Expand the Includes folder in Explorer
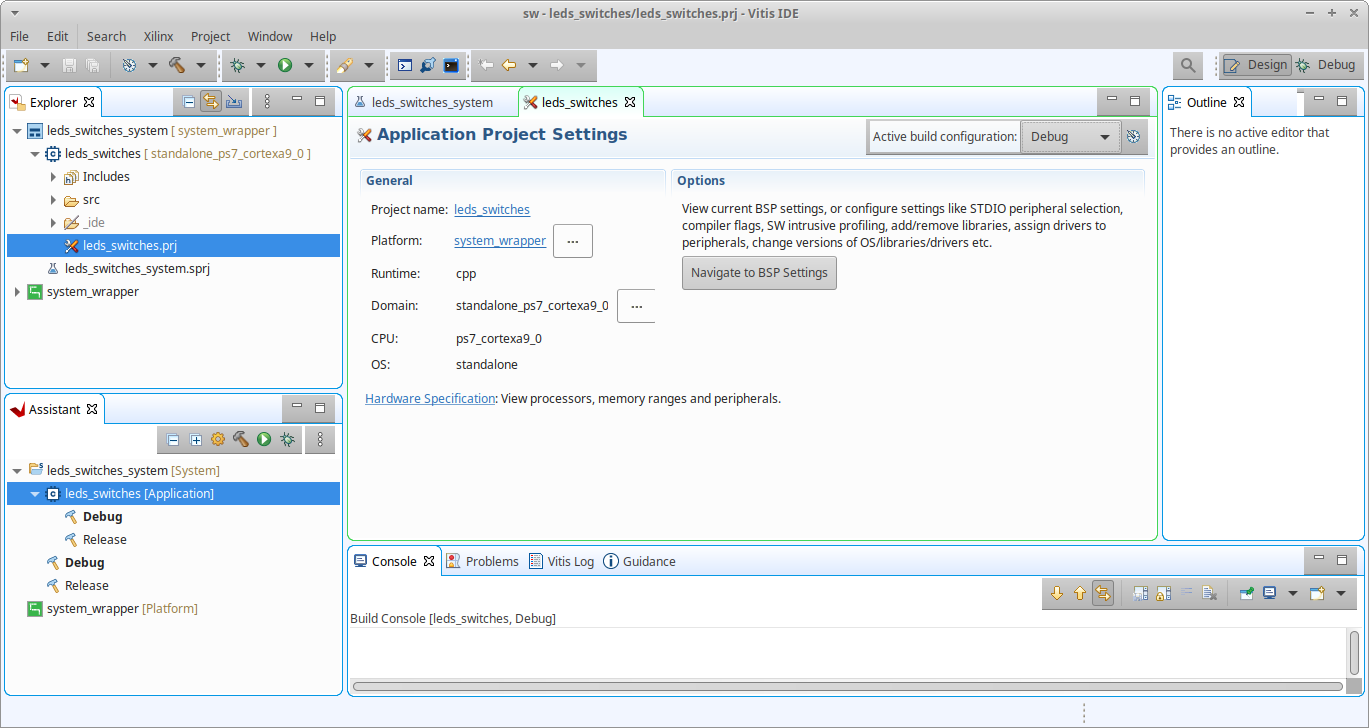 click(53, 177)
